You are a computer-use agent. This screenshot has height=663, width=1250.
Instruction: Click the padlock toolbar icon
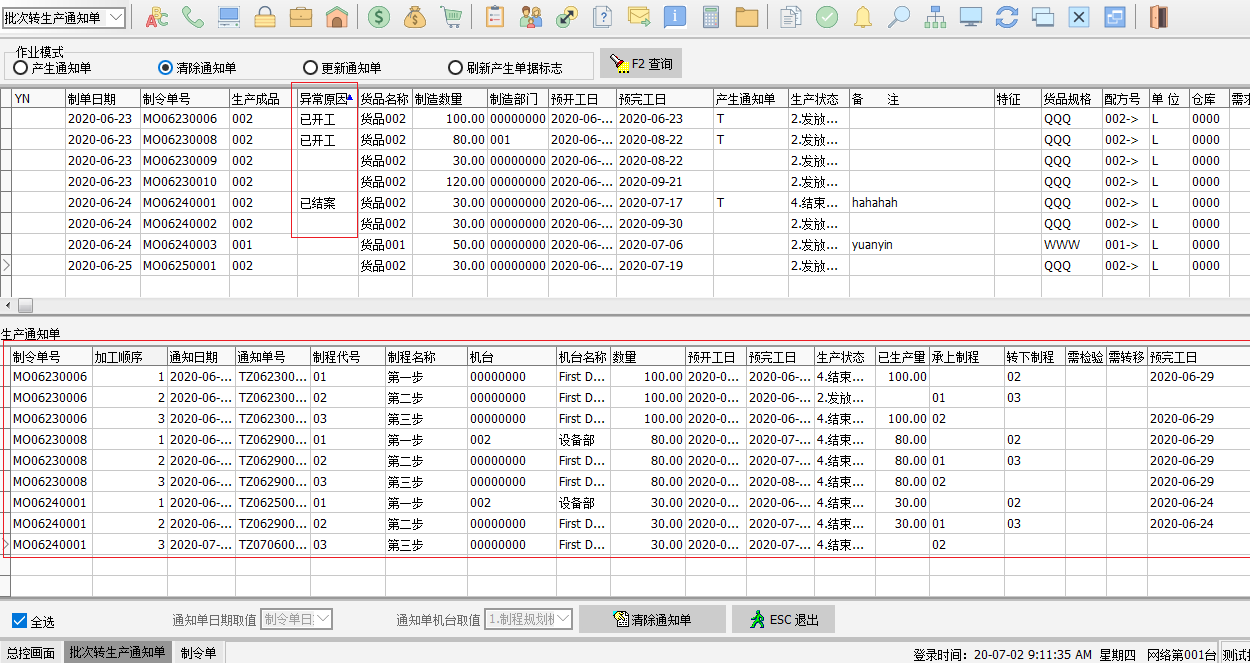coord(265,17)
